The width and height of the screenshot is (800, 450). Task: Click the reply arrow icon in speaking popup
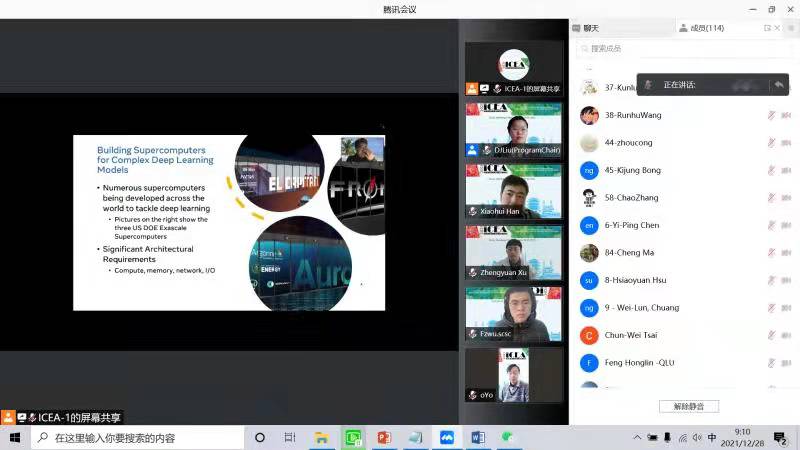[777, 85]
